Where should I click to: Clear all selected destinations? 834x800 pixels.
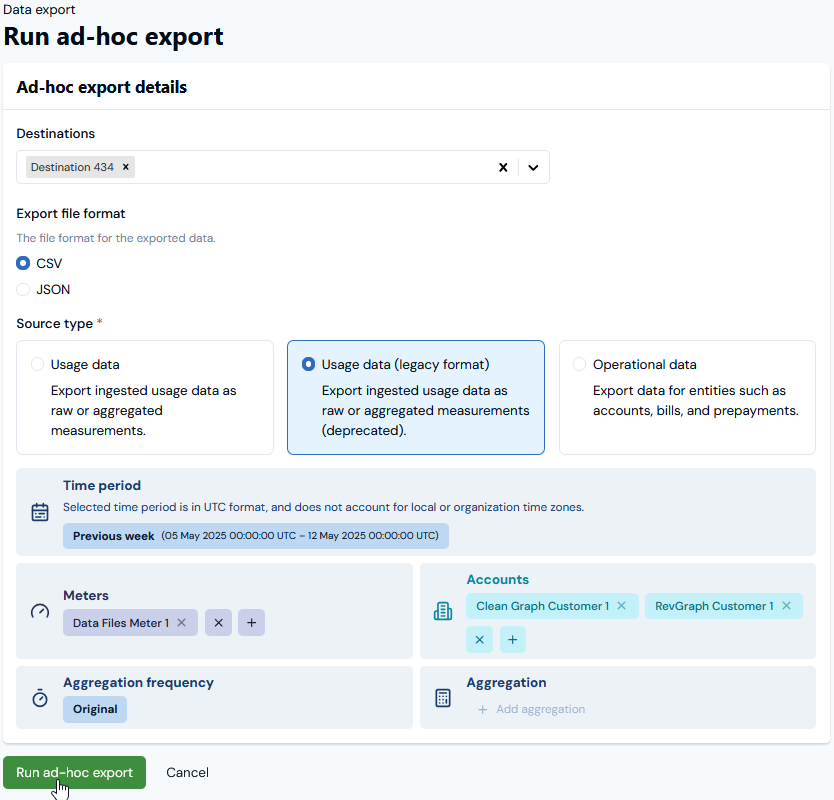[x=503, y=168]
